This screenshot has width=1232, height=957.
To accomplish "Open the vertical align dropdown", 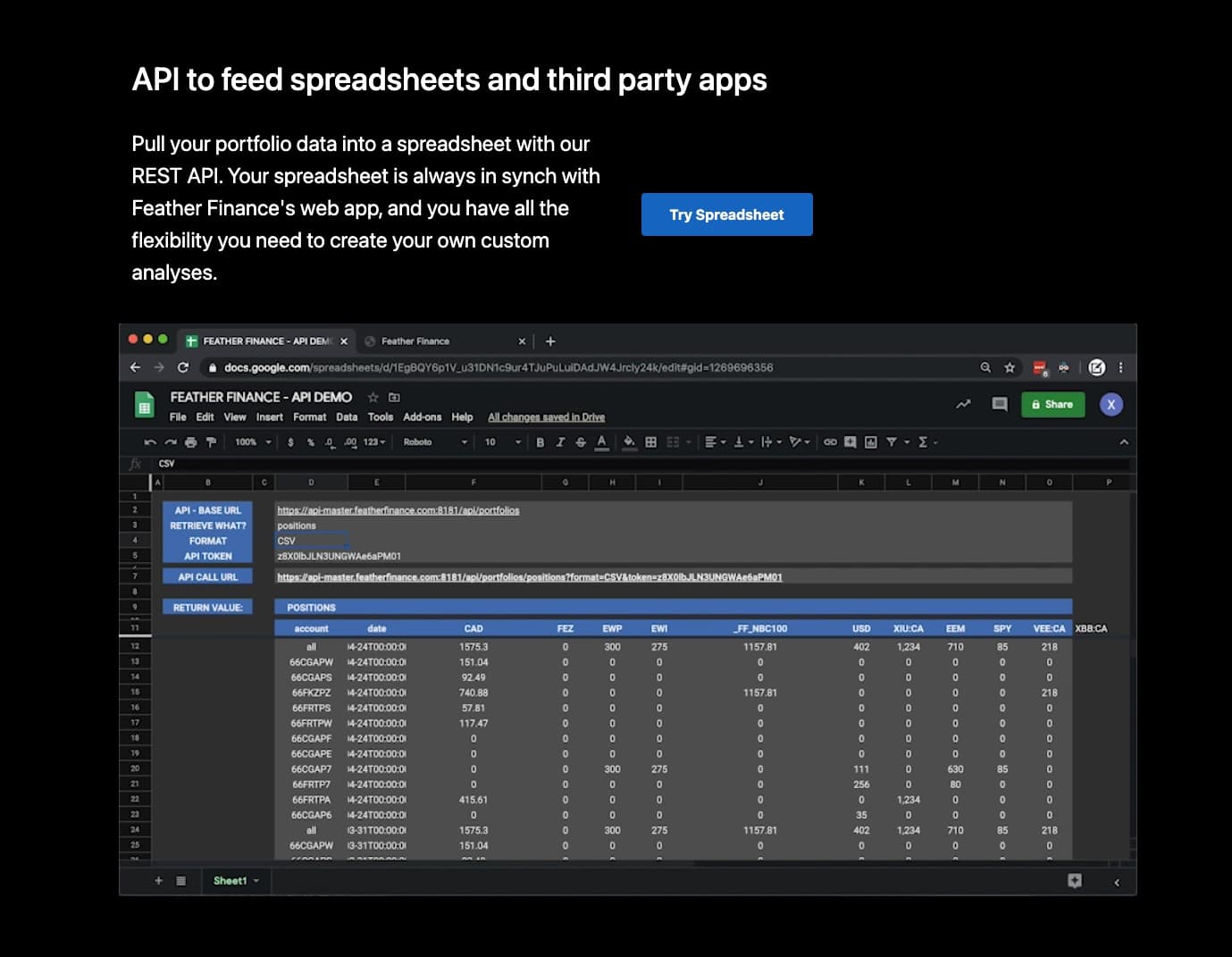I will tap(742, 442).
